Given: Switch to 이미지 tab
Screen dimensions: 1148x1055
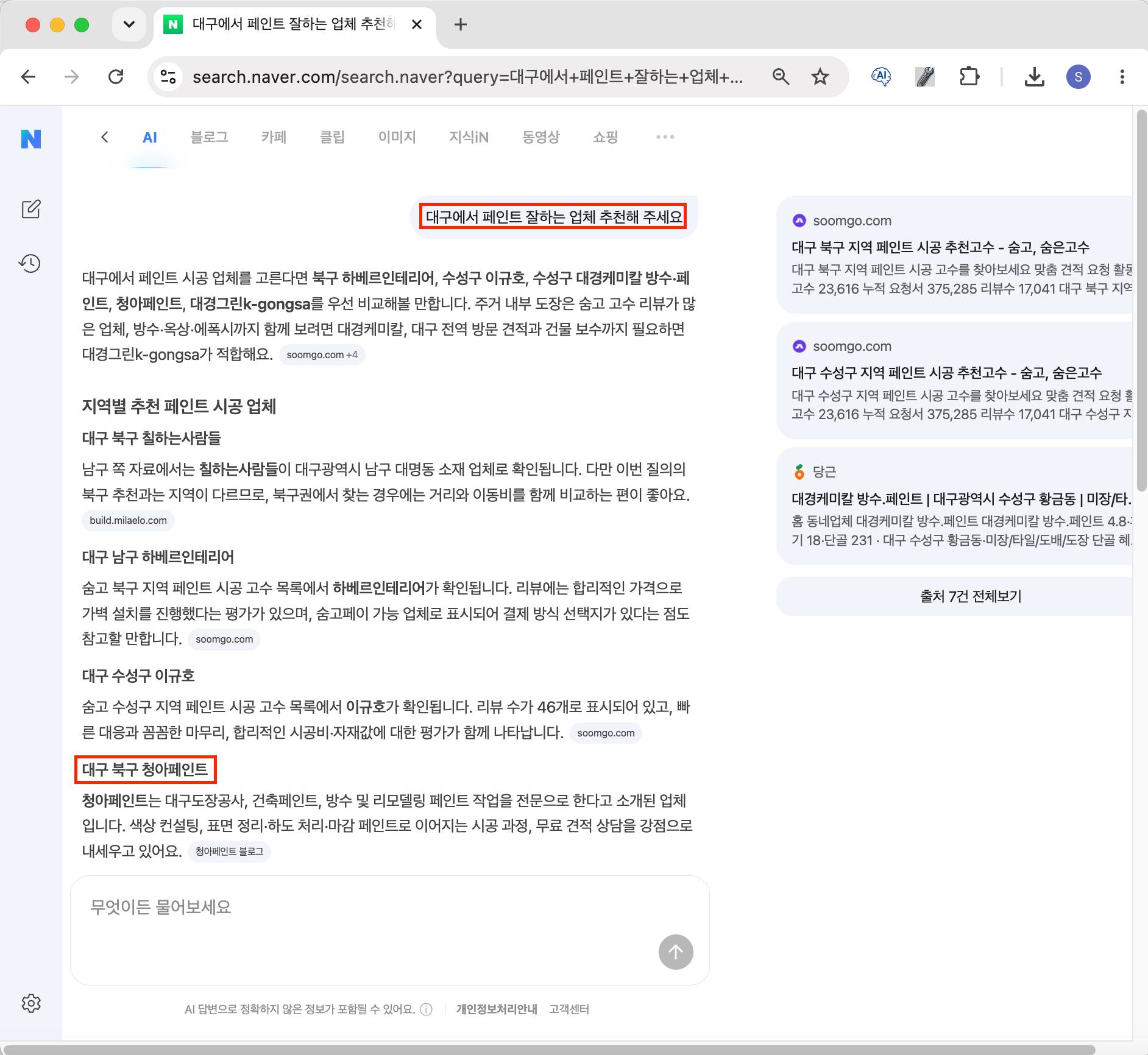Looking at the screenshot, I should coord(397,137).
